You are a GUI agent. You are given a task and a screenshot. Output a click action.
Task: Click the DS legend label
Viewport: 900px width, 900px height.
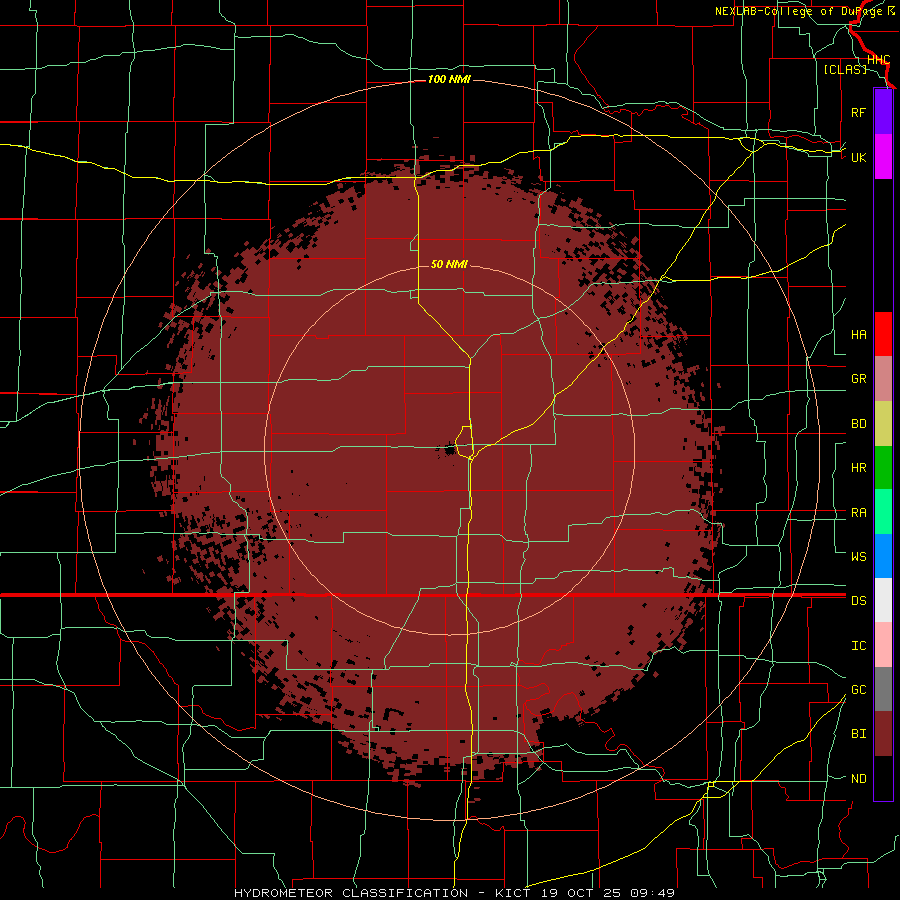click(x=858, y=601)
